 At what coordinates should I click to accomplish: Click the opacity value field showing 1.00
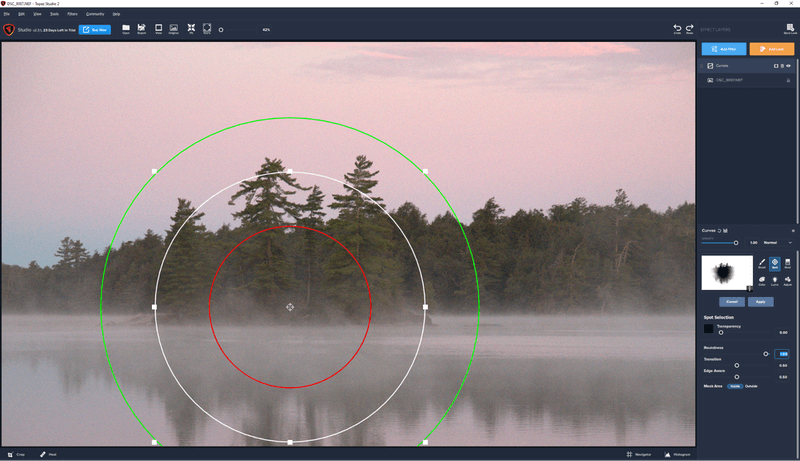click(753, 243)
